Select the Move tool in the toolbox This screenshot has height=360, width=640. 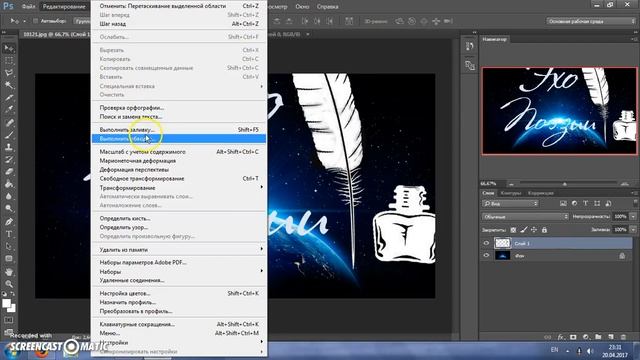(x=9, y=48)
